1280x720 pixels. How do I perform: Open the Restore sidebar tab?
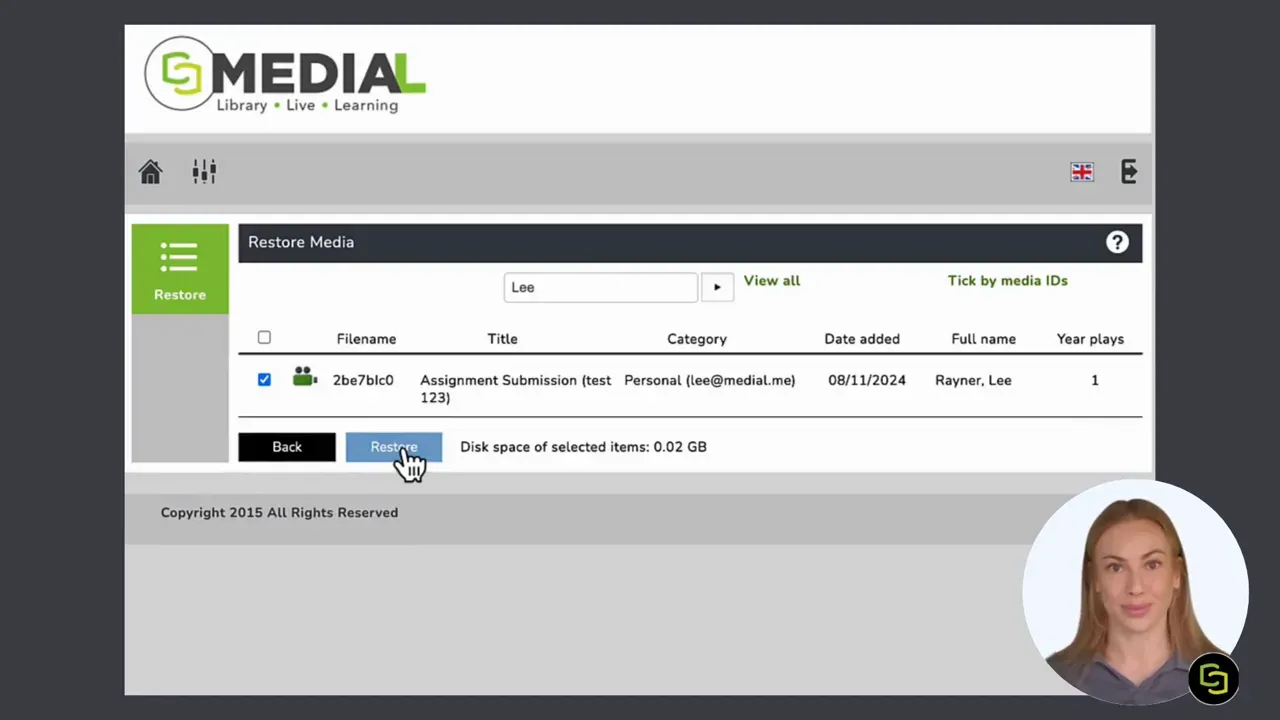pos(180,269)
